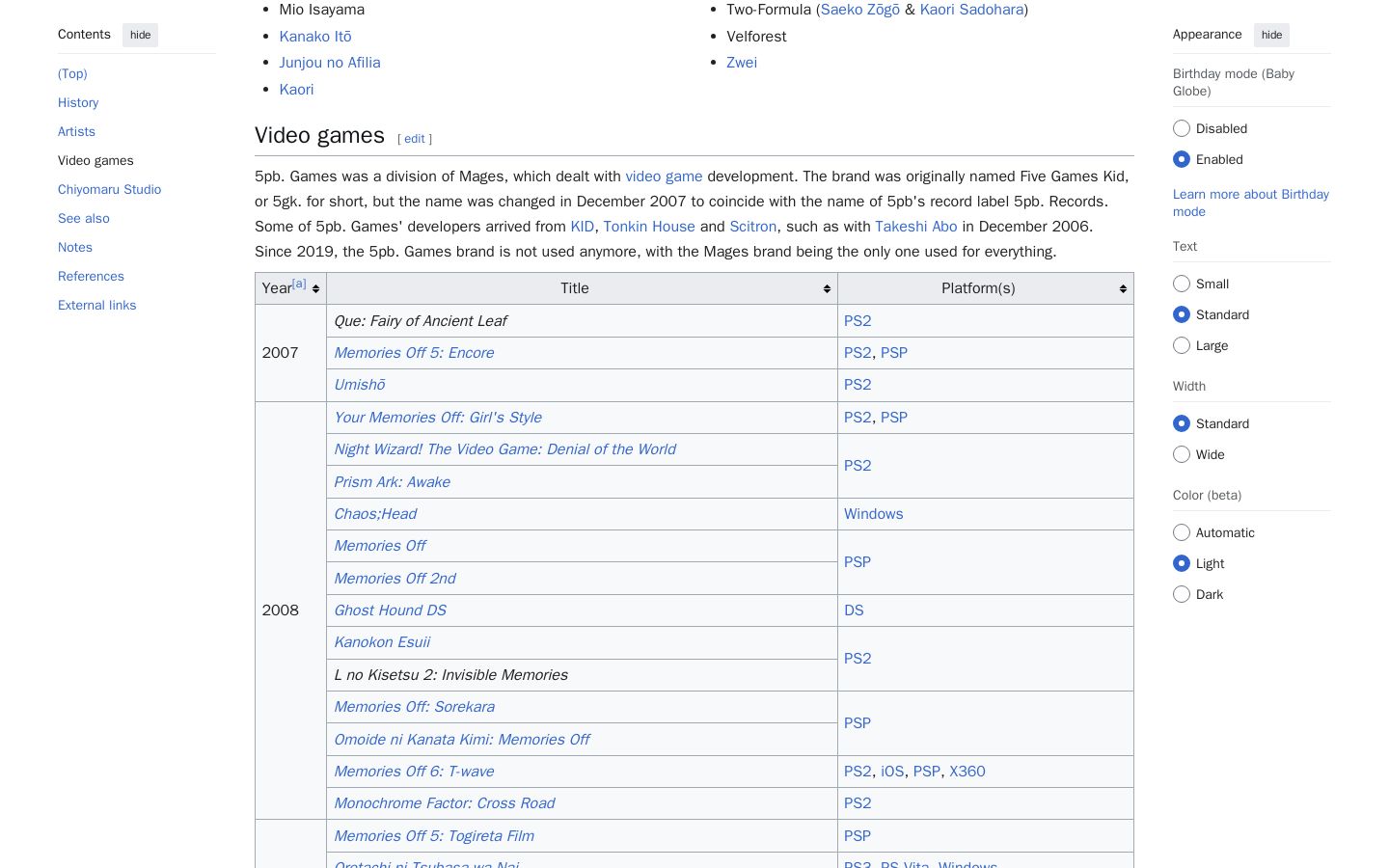Edit the Video games section
The image size is (1389, 868).
(x=415, y=139)
